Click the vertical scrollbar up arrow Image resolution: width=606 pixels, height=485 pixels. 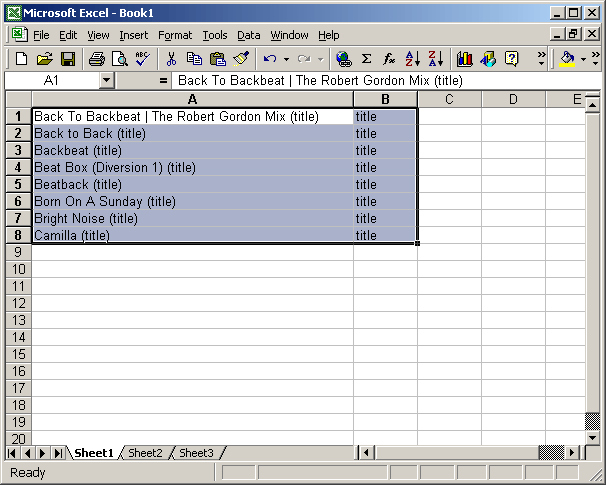(x=592, y=104)
